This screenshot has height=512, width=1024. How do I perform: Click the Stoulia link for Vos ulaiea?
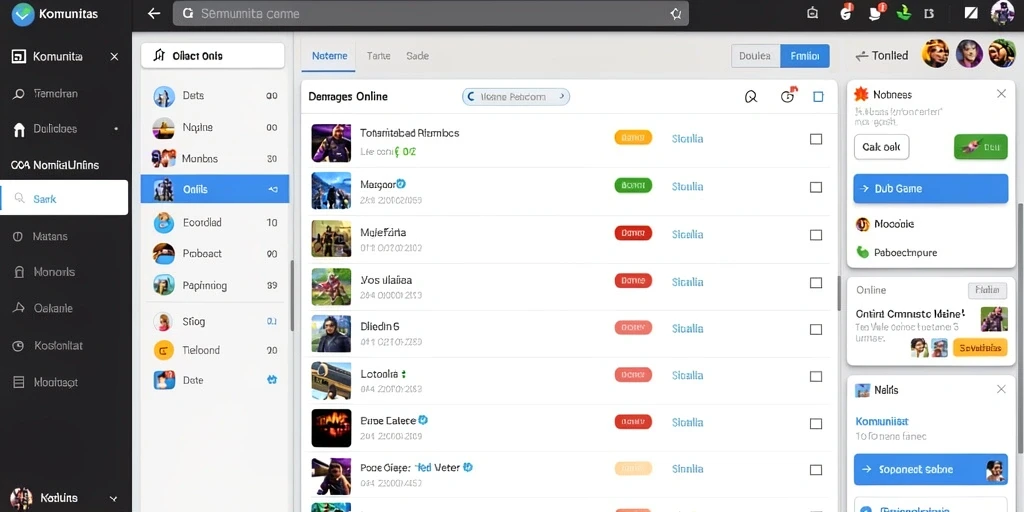point(687,282)
